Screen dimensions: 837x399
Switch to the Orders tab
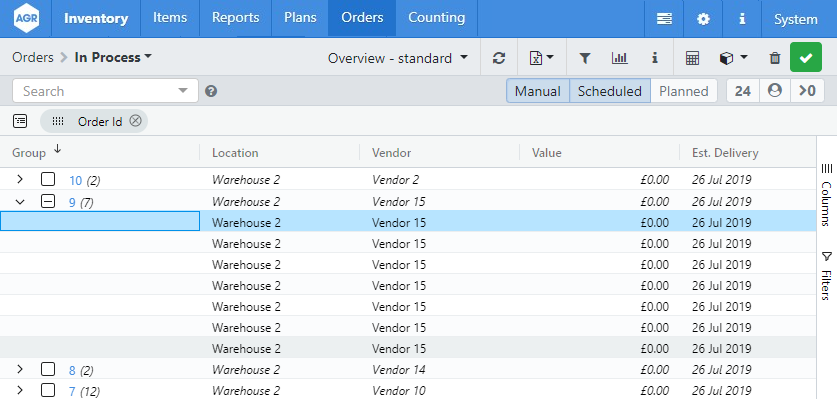pos(362,18)
